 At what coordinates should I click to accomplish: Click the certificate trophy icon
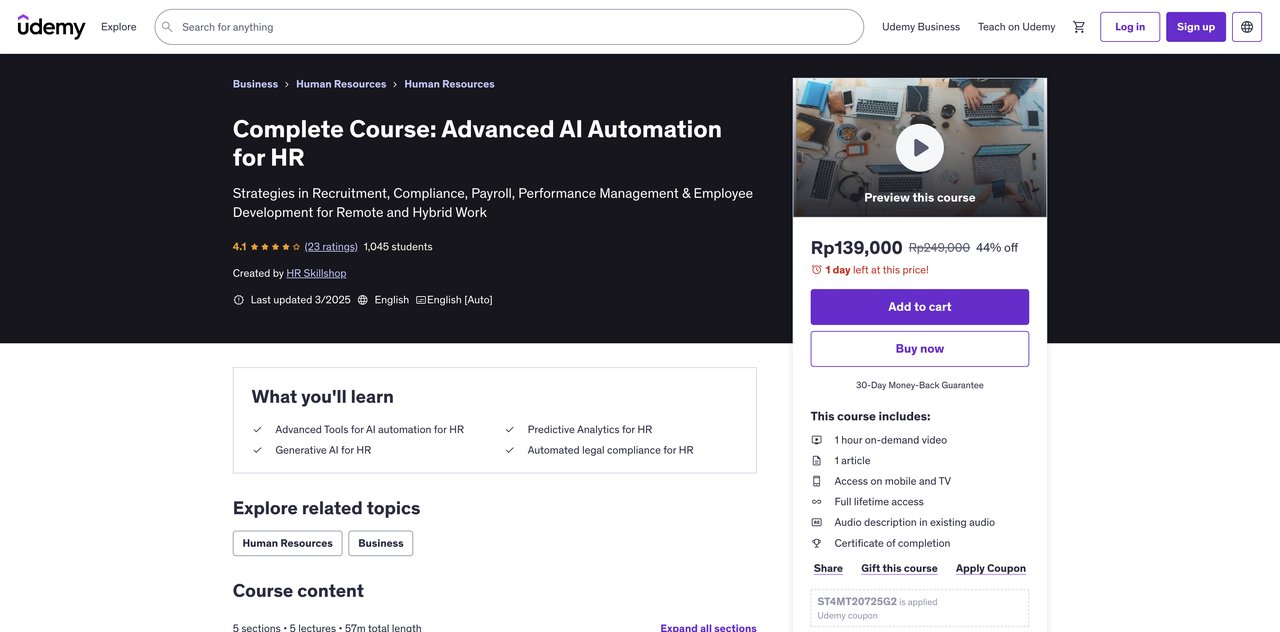pos(816,543)
